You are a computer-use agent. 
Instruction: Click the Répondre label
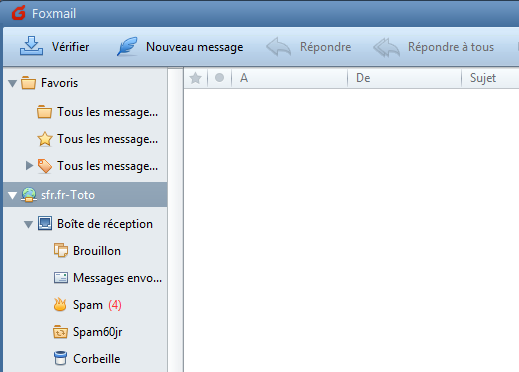325,47
